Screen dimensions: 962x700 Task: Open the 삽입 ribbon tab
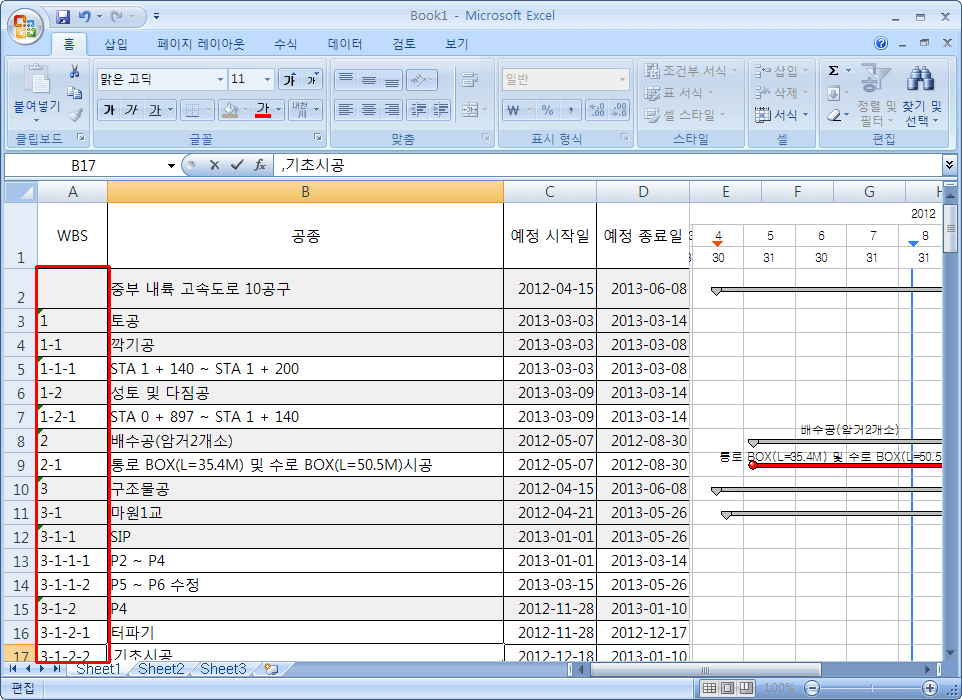[x=116, y=44]
